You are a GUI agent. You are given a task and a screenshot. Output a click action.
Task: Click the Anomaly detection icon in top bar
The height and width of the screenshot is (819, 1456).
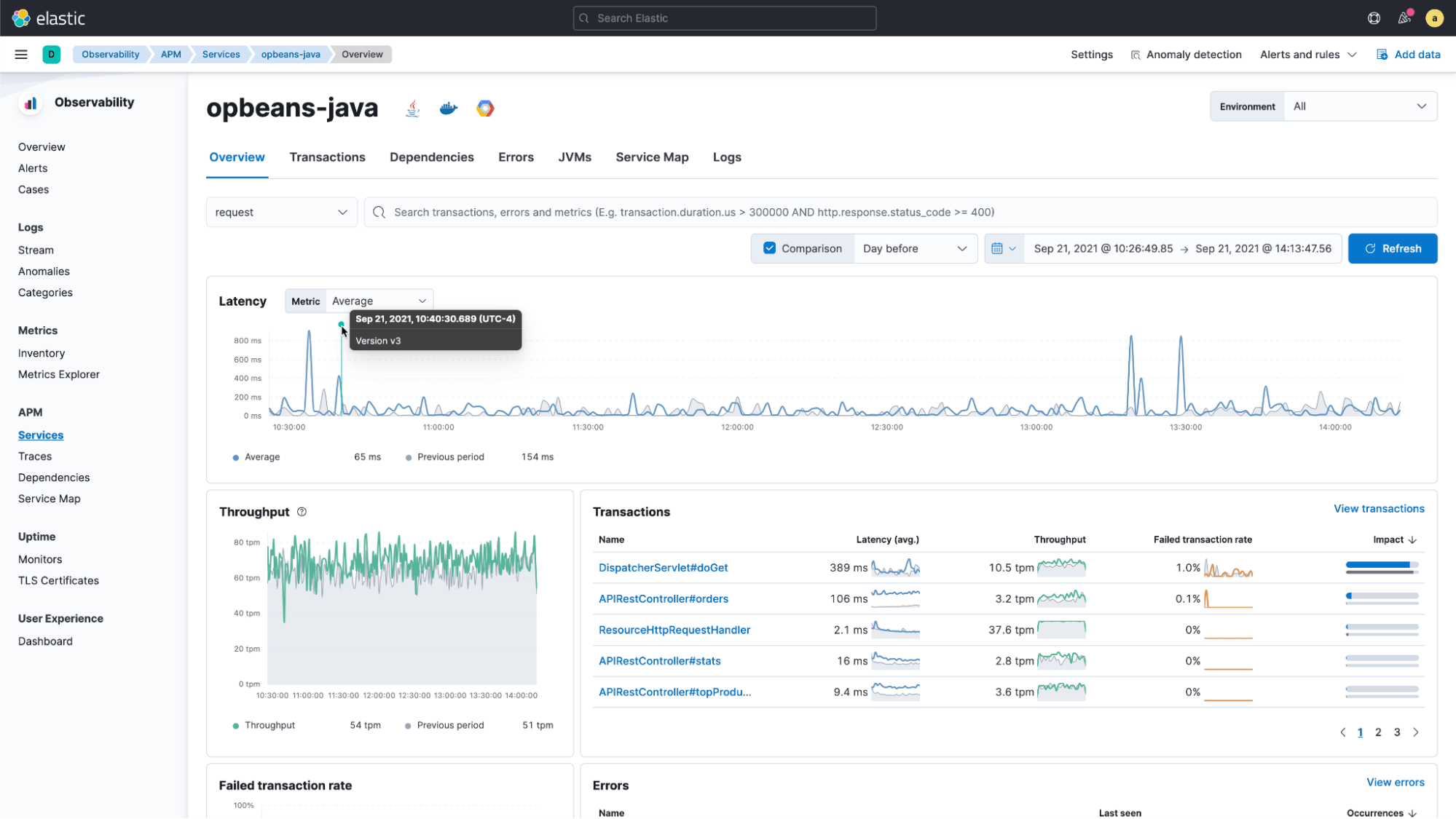pos(1135,54)
